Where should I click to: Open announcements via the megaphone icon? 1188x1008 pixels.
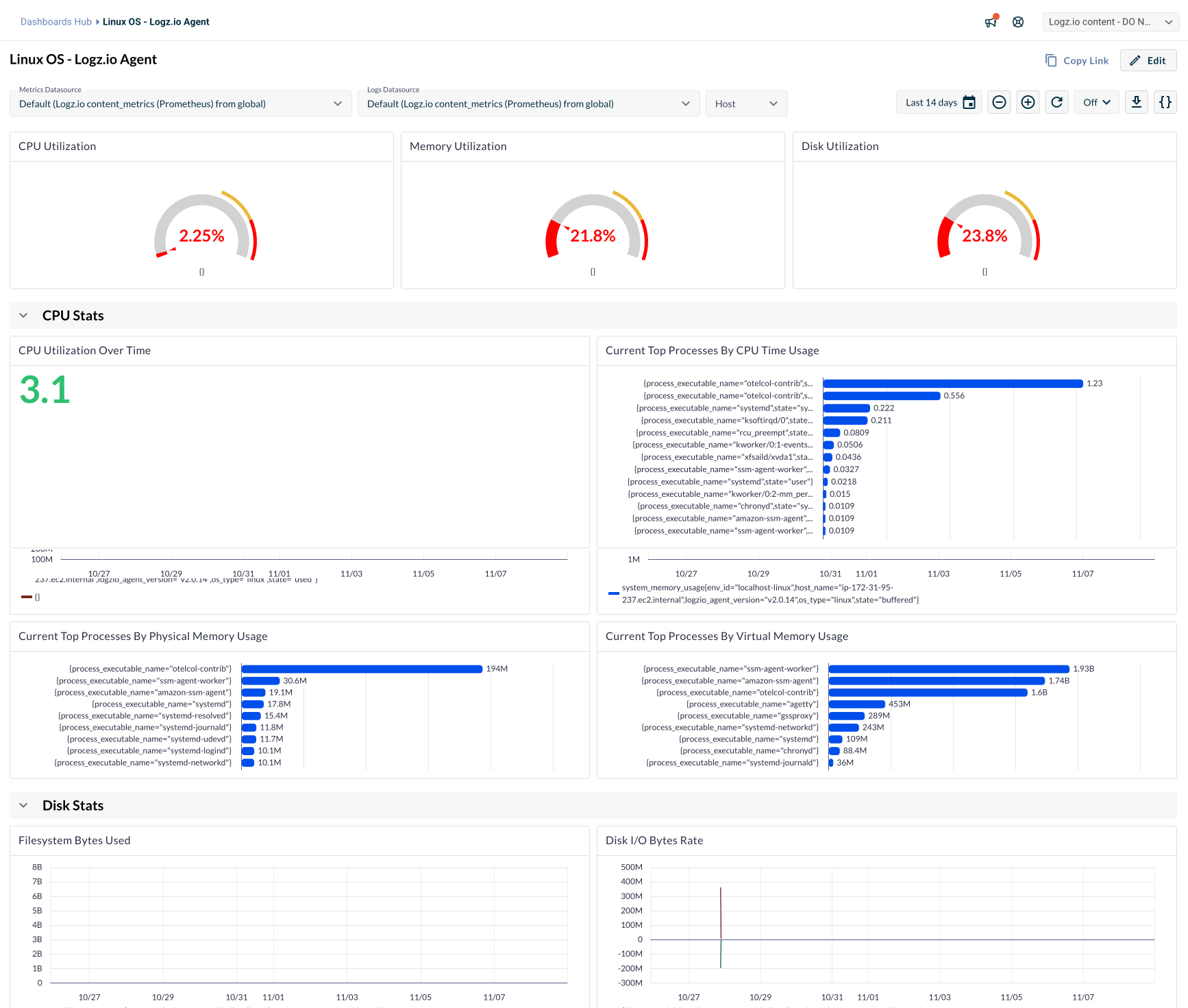pyautogui.click(x=991, y=21)
